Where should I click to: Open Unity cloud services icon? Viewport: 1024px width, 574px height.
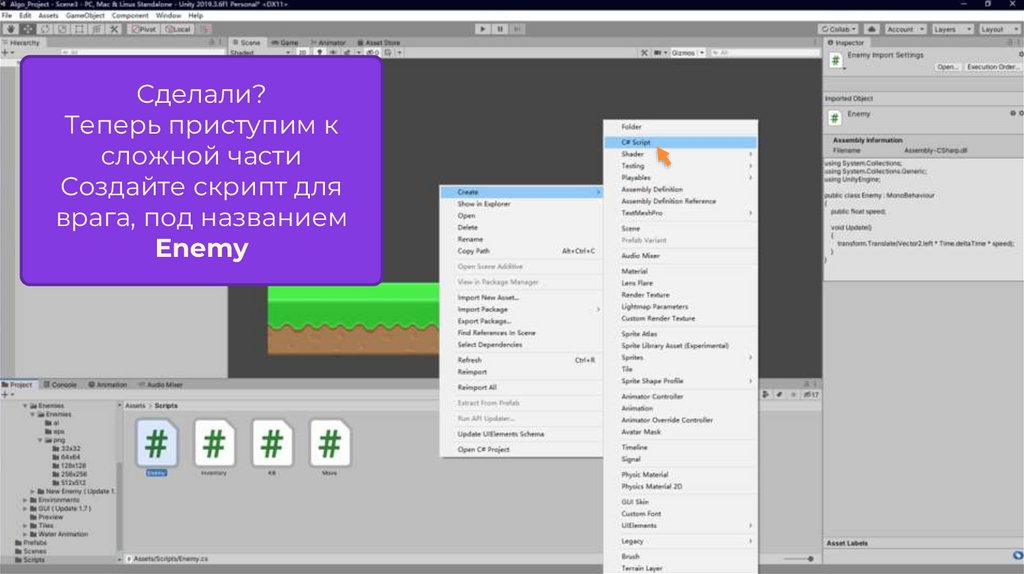[872, 29]
